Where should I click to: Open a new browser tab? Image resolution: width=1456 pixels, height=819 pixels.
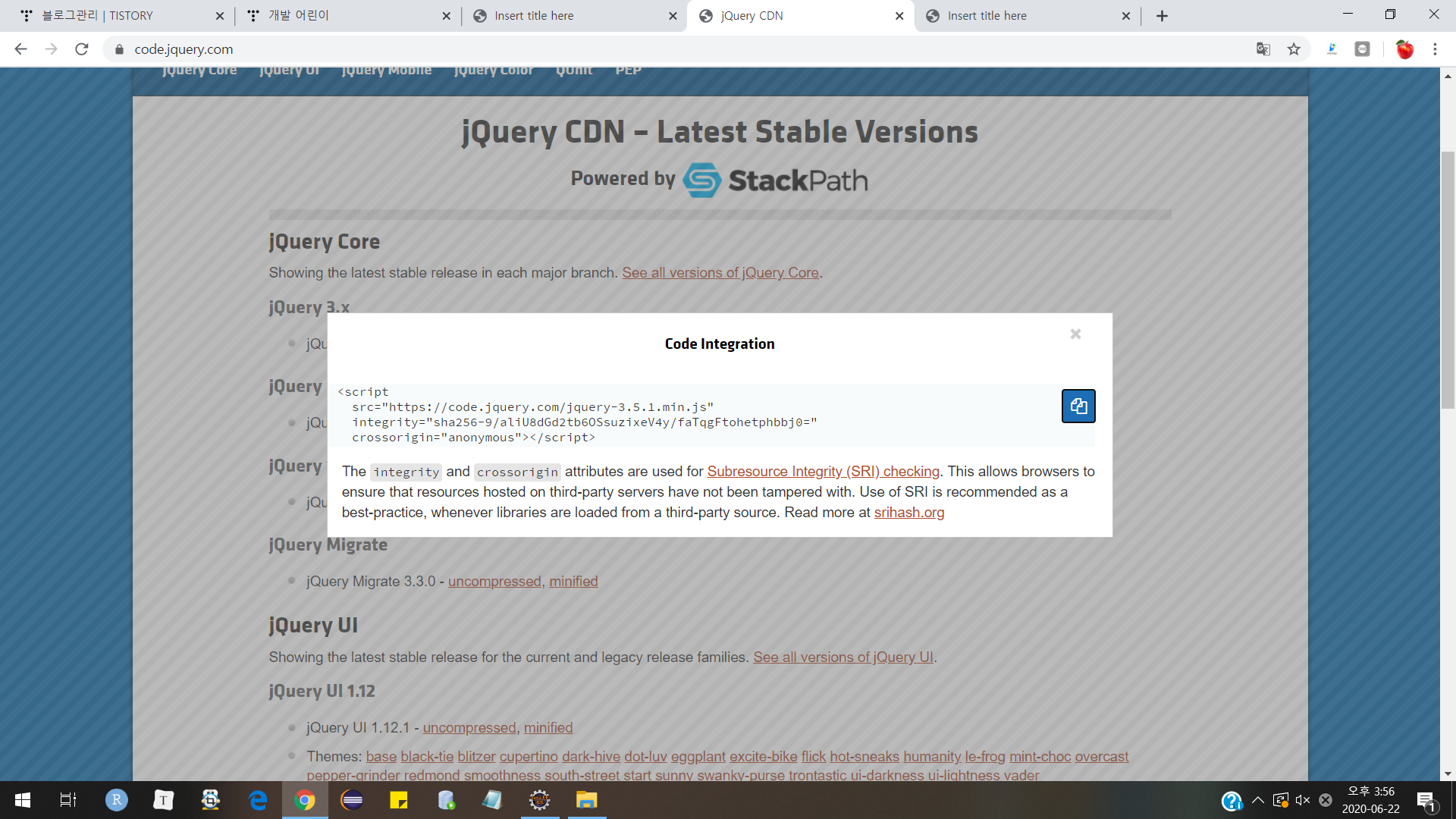(x=1162, y=16)
